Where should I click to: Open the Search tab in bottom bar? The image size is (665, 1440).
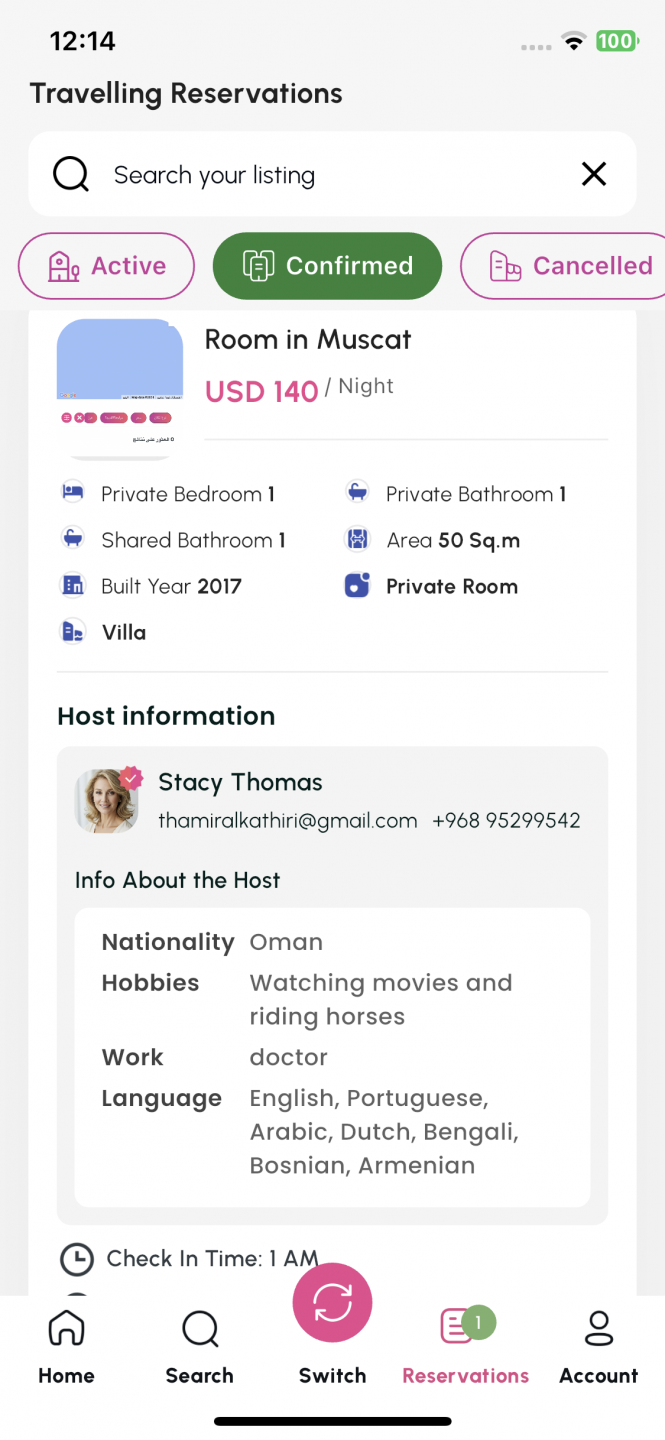pyautogui.click(x=200, y=1348)
